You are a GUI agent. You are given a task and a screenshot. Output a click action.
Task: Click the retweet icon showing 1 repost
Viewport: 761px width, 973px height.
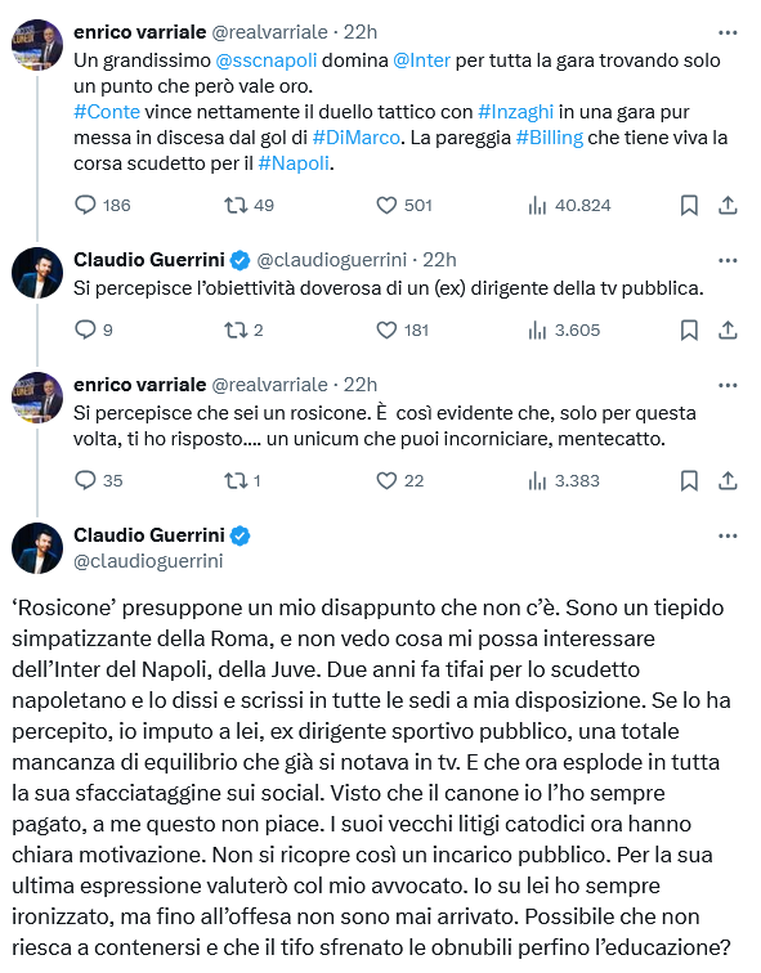pos(234,481)
